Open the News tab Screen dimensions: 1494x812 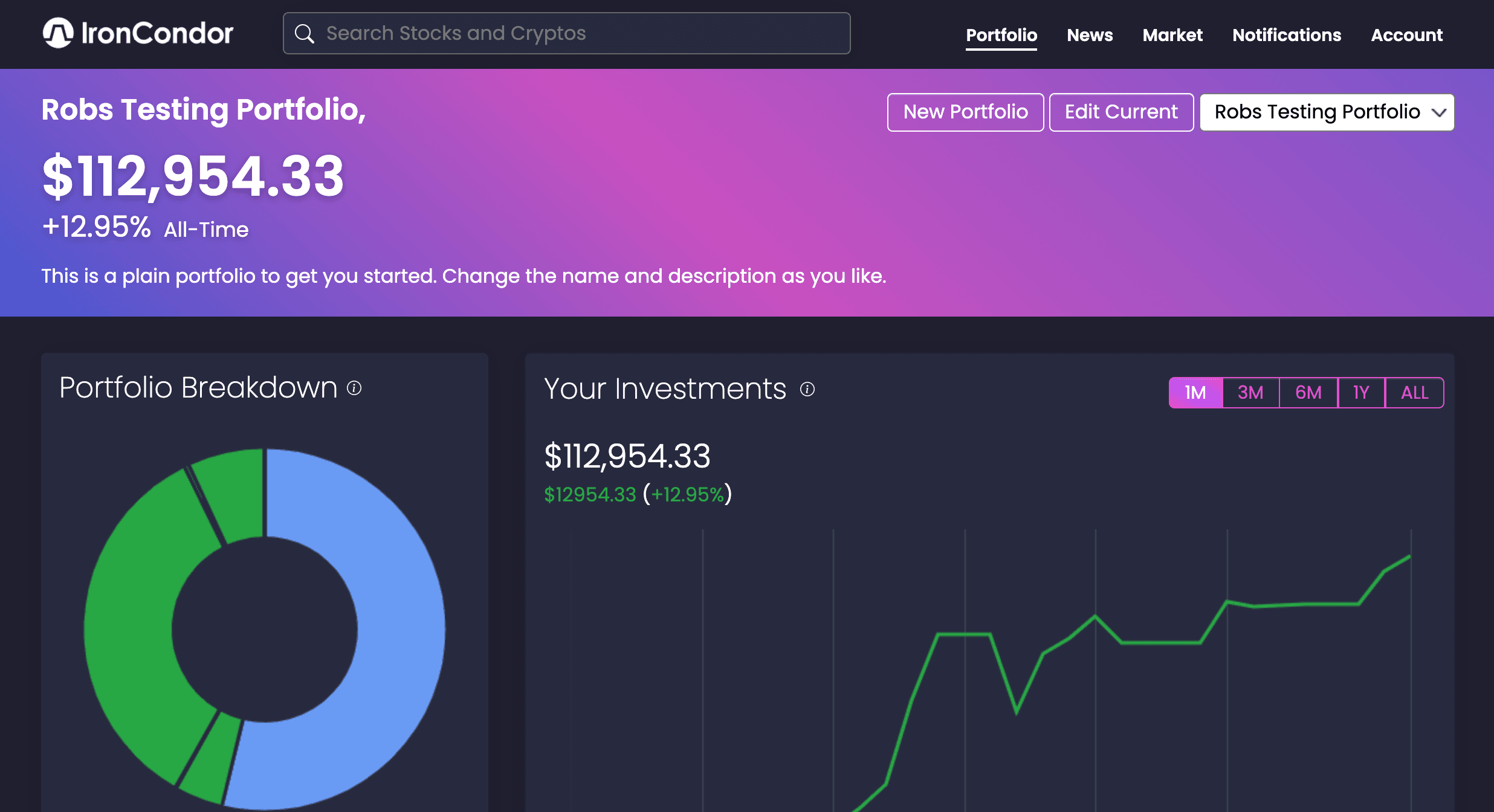click(1090, 35)
